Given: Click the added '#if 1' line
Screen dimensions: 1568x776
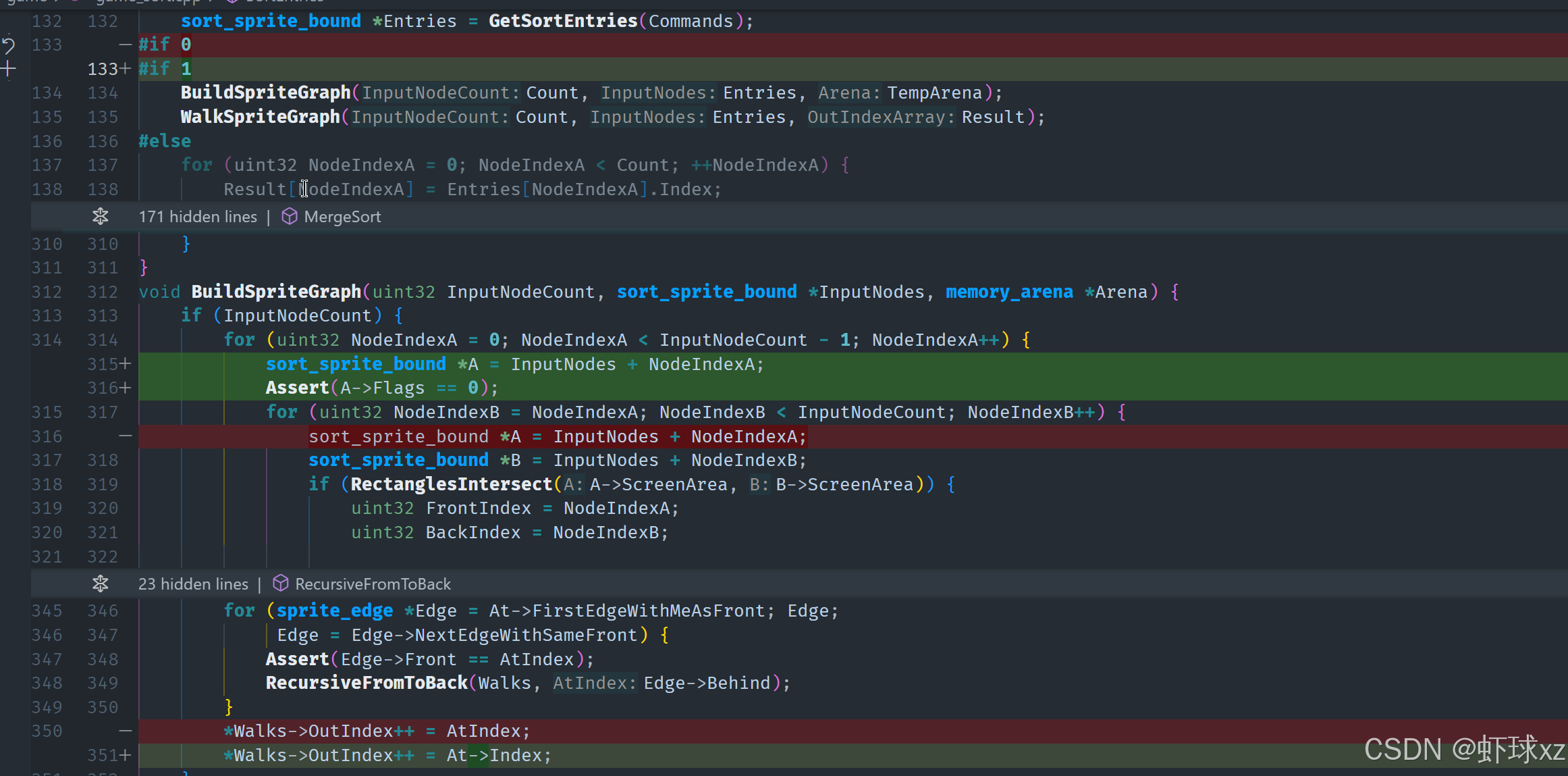Looking at the screenshot, I should tap(165, 69).
